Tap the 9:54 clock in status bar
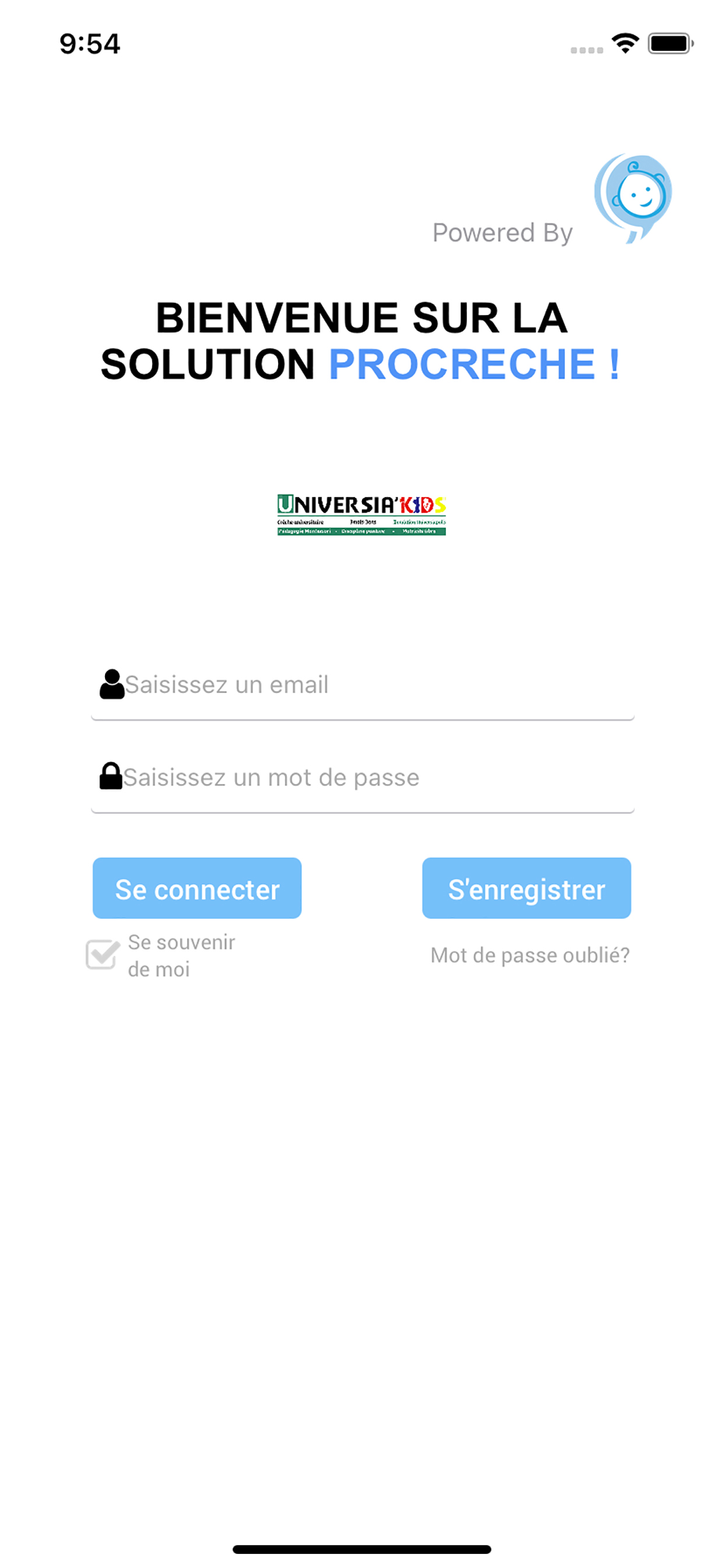 [90, 44]
